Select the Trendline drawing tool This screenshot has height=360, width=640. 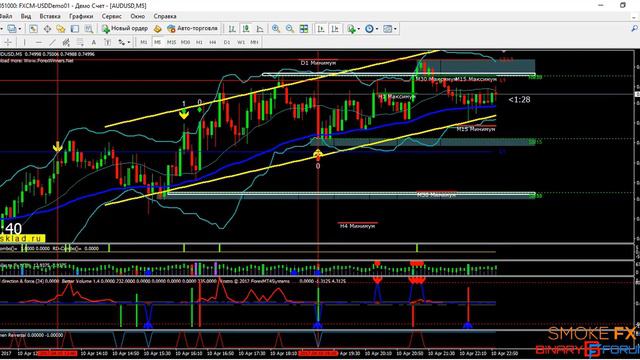52,42
